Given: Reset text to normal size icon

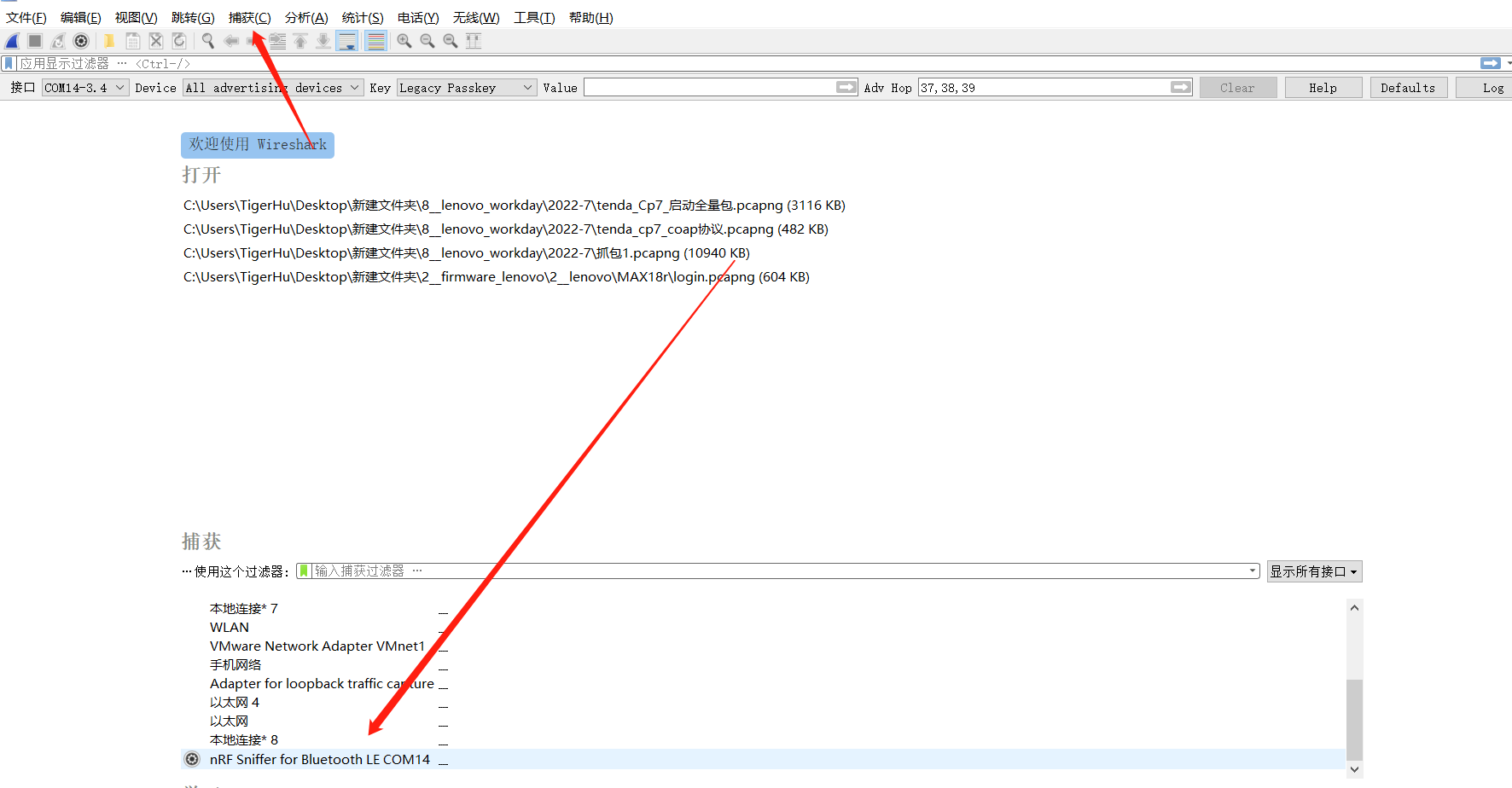Looking at the screenshot, I should point(451,41).
